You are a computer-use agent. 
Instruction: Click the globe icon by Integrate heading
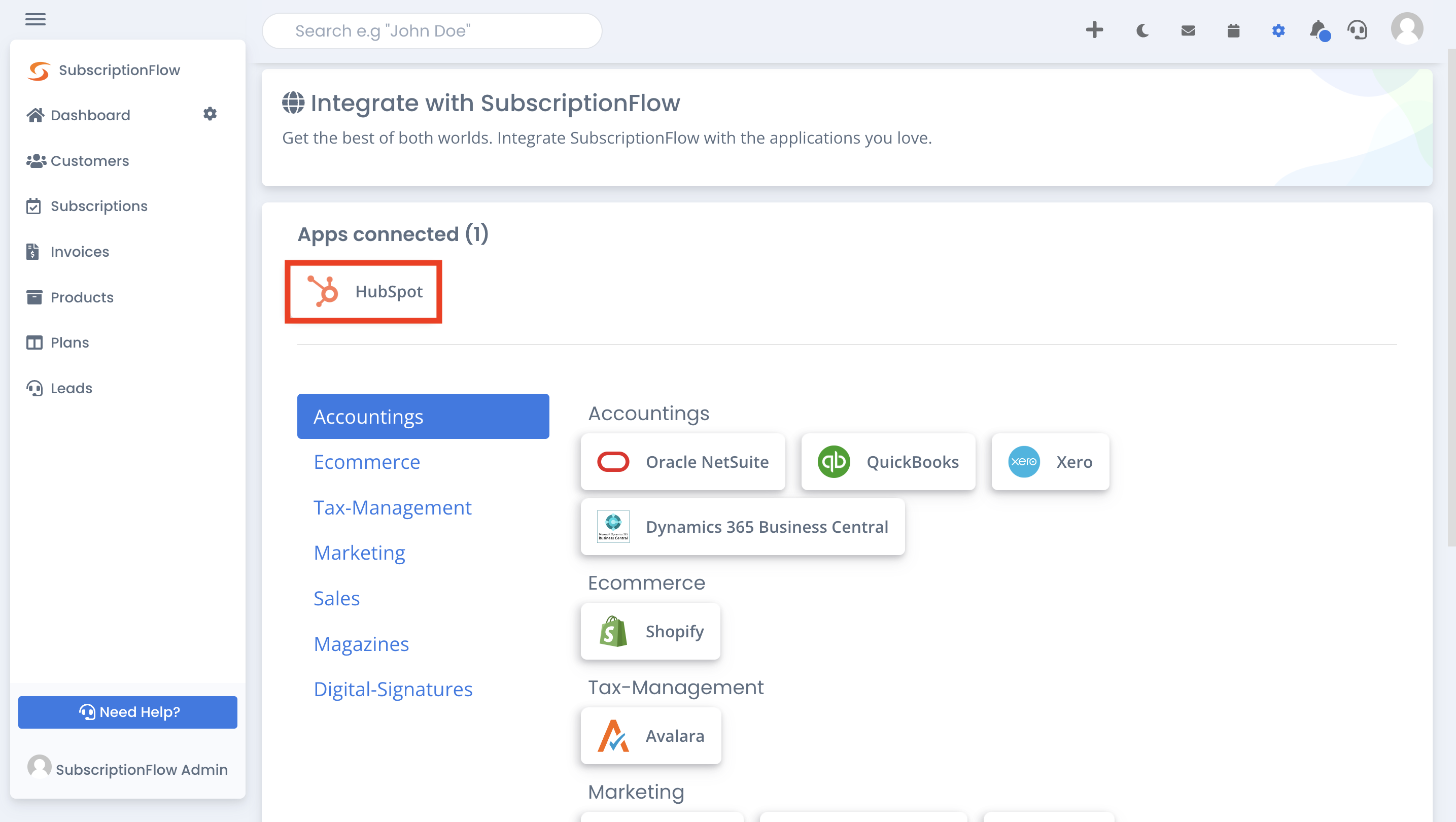coord(293,102)
